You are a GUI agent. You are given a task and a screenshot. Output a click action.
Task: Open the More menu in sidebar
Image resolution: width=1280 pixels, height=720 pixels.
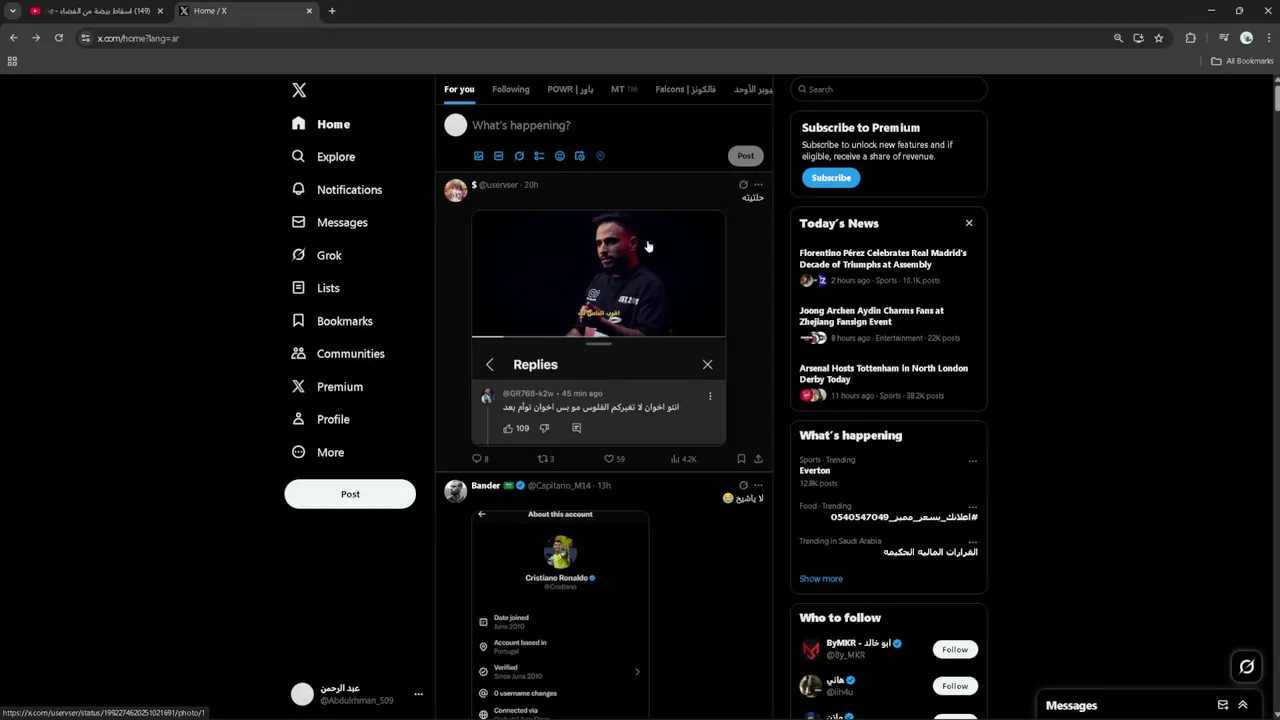317,452
